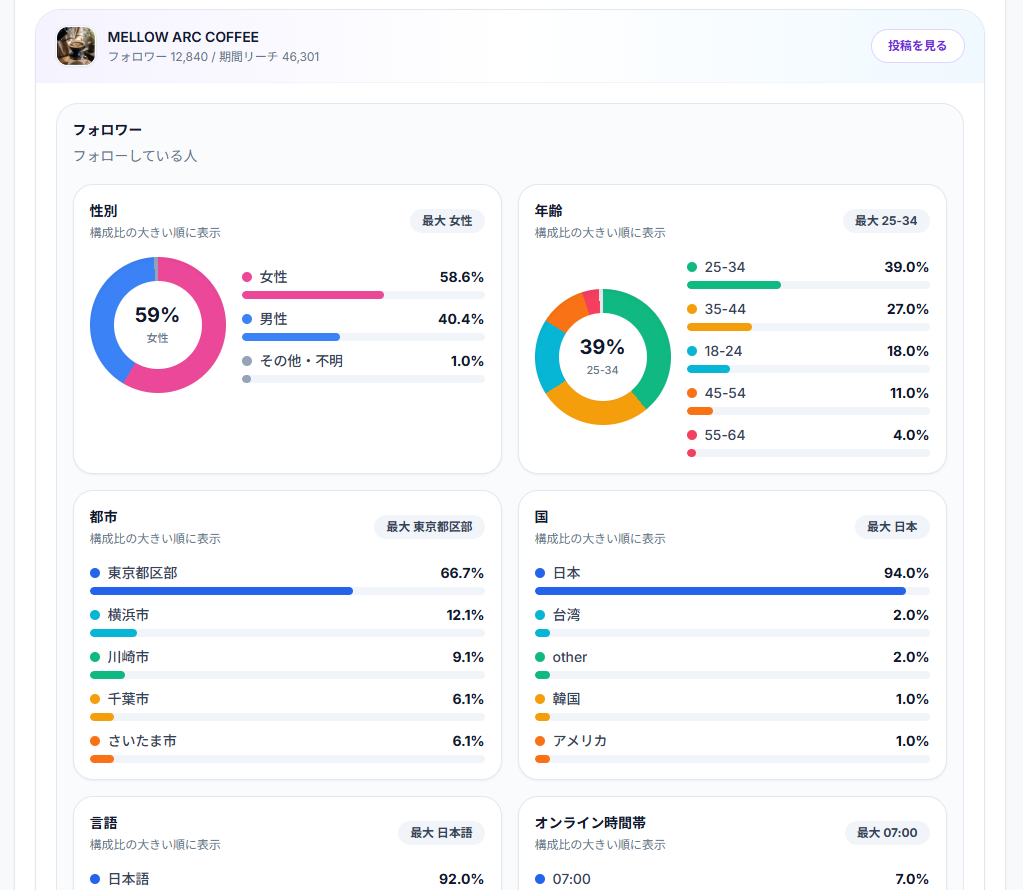This screenshot has width=1023, height=891.
Task: Select the 台湾 country row
Action: coord(732,624)
